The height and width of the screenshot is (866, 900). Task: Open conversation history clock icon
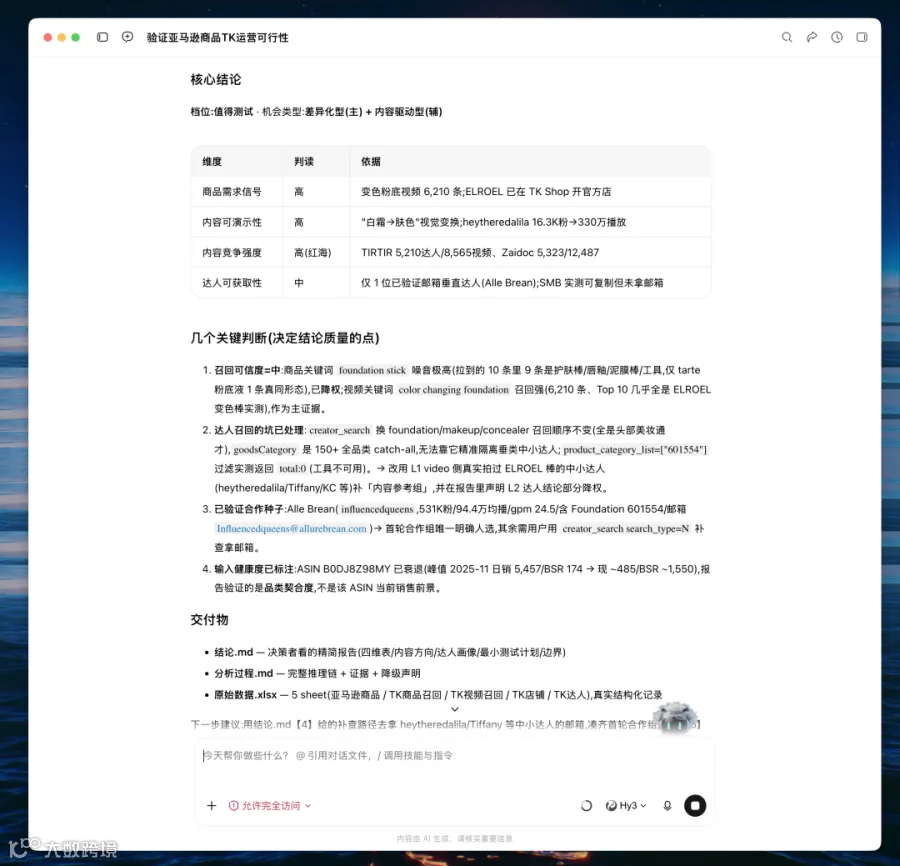pos(837,37)
